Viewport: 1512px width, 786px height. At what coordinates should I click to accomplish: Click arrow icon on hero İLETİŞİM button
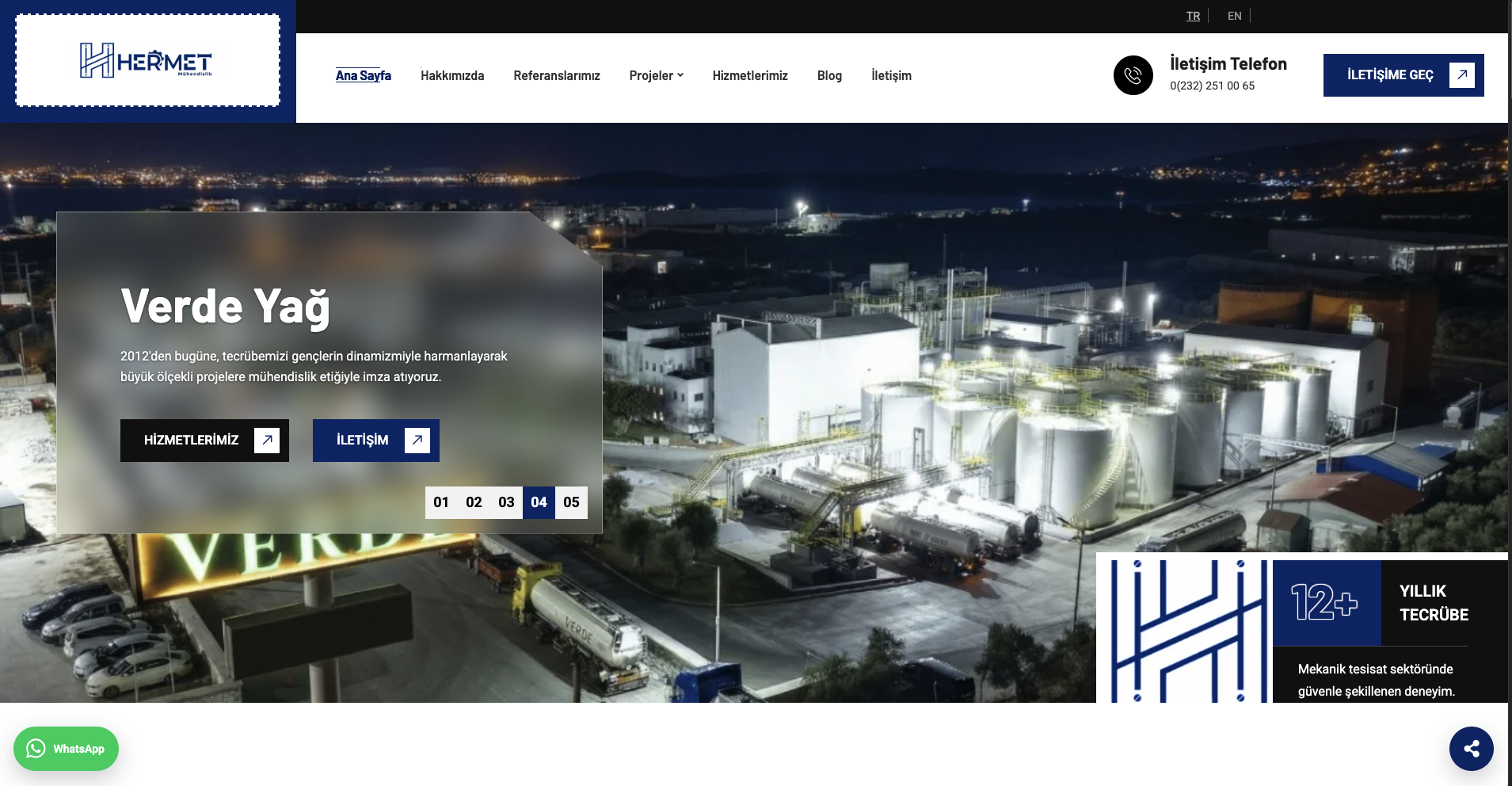(417, 440)
